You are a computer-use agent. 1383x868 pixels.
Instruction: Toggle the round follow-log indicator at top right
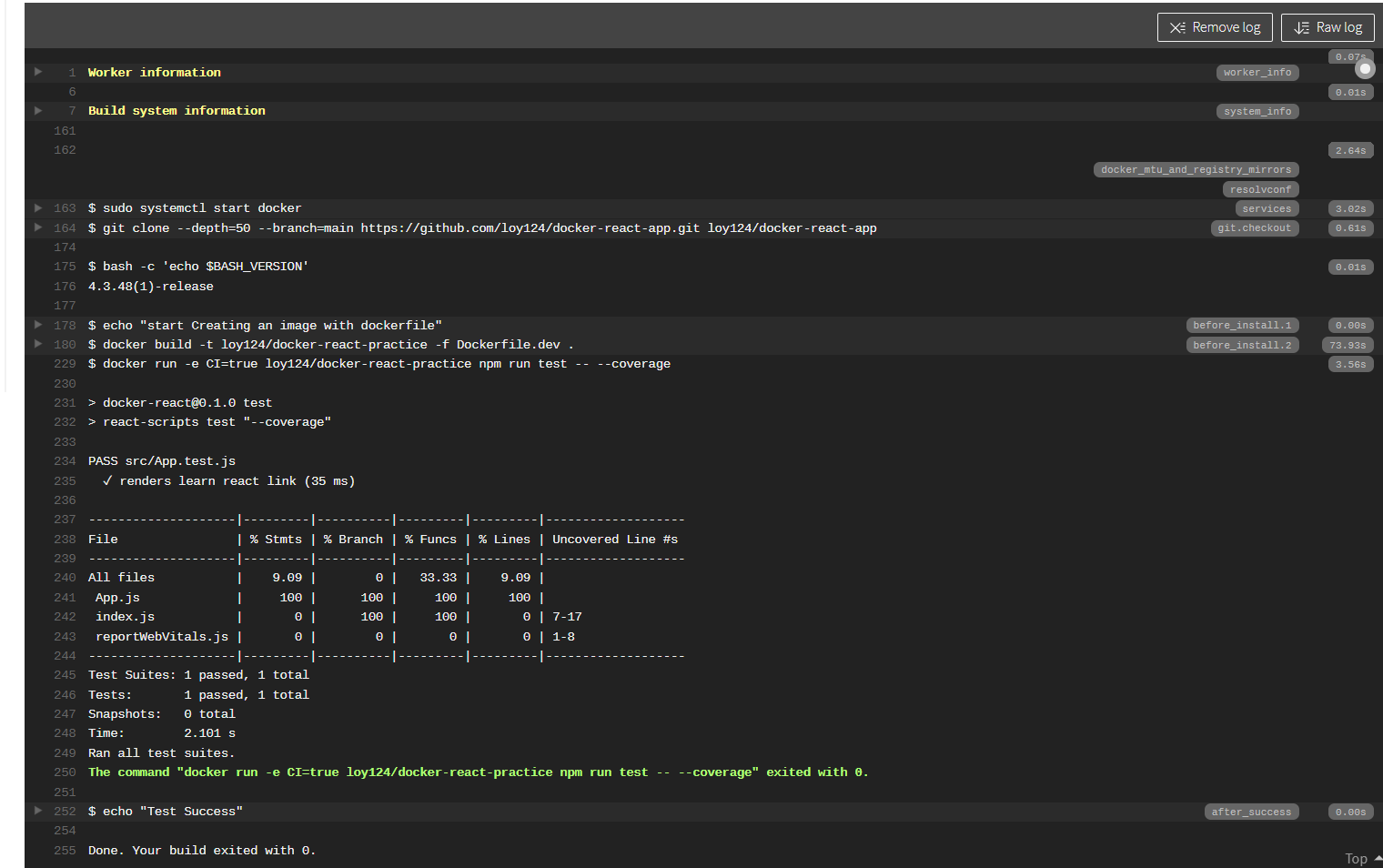1365,68
